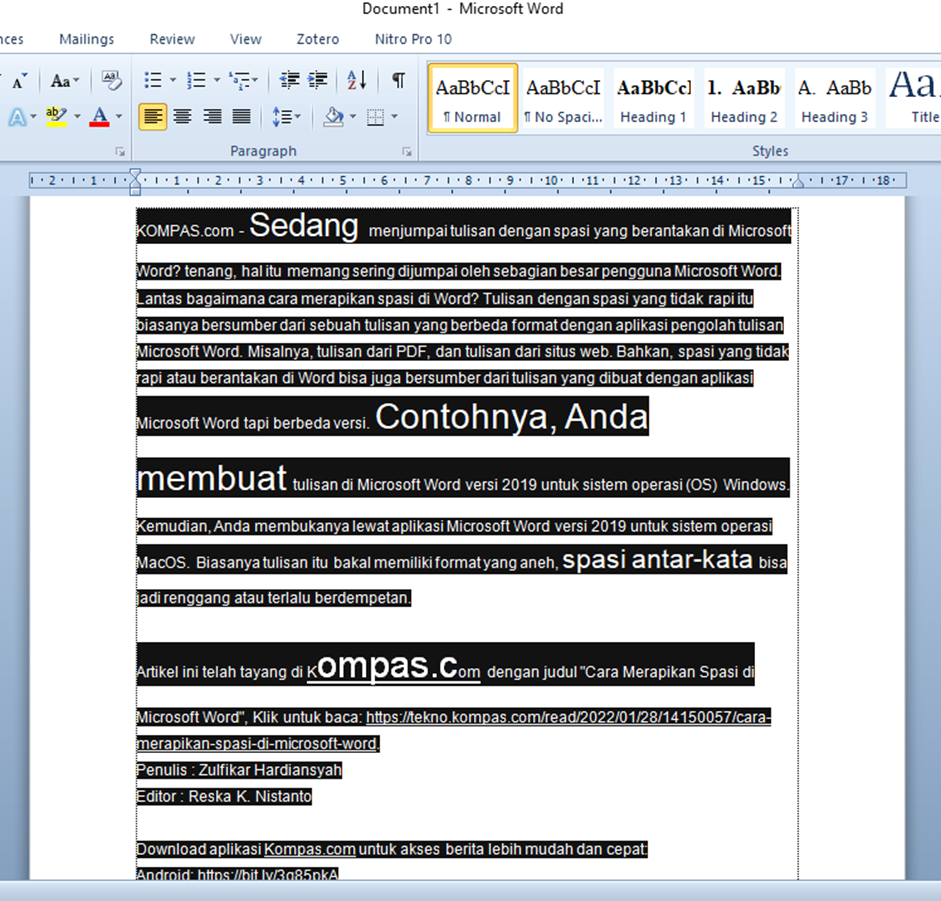Screen dimensions: 941x901
Task: Click the Android bit.ly link
Action: (x=268, y=874)
